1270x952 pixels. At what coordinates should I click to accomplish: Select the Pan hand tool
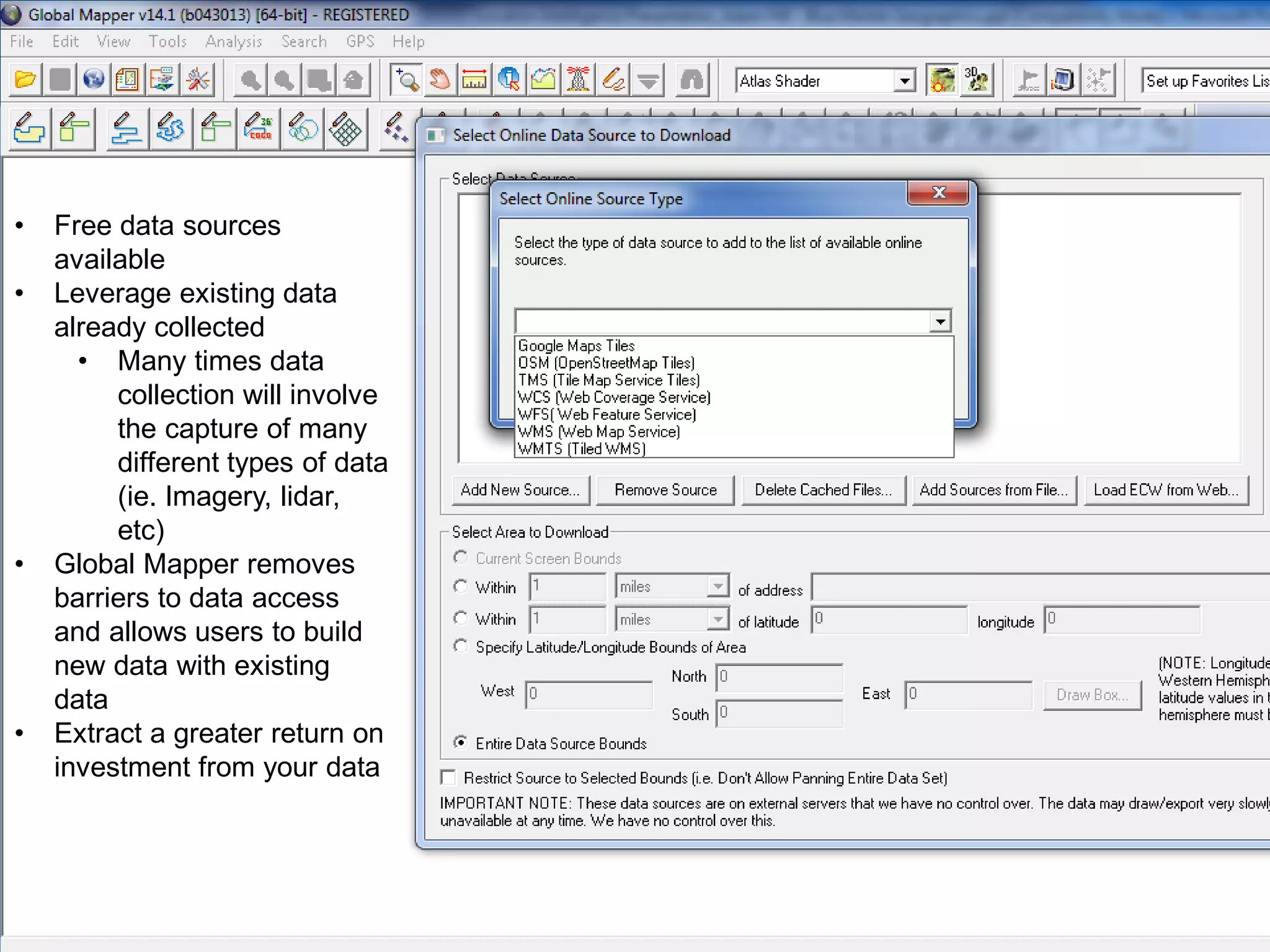click(x=440, y=80)
